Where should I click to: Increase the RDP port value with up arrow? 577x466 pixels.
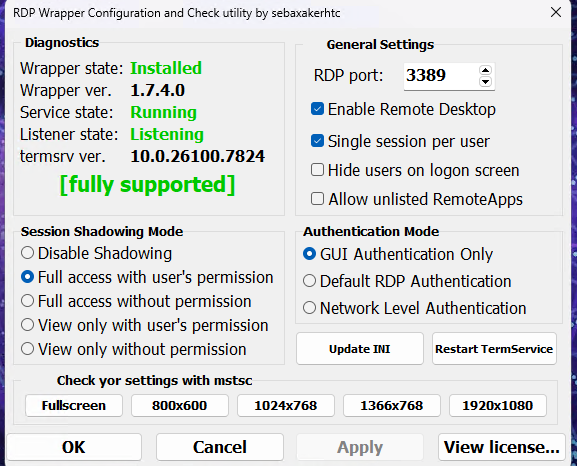click(485, 70)
